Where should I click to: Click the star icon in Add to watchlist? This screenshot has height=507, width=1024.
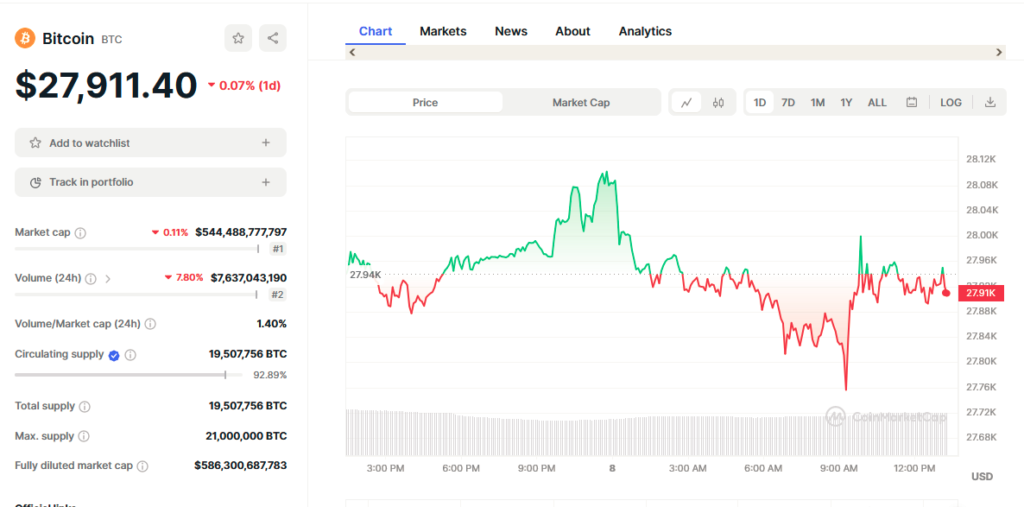(x=35, y=143)
